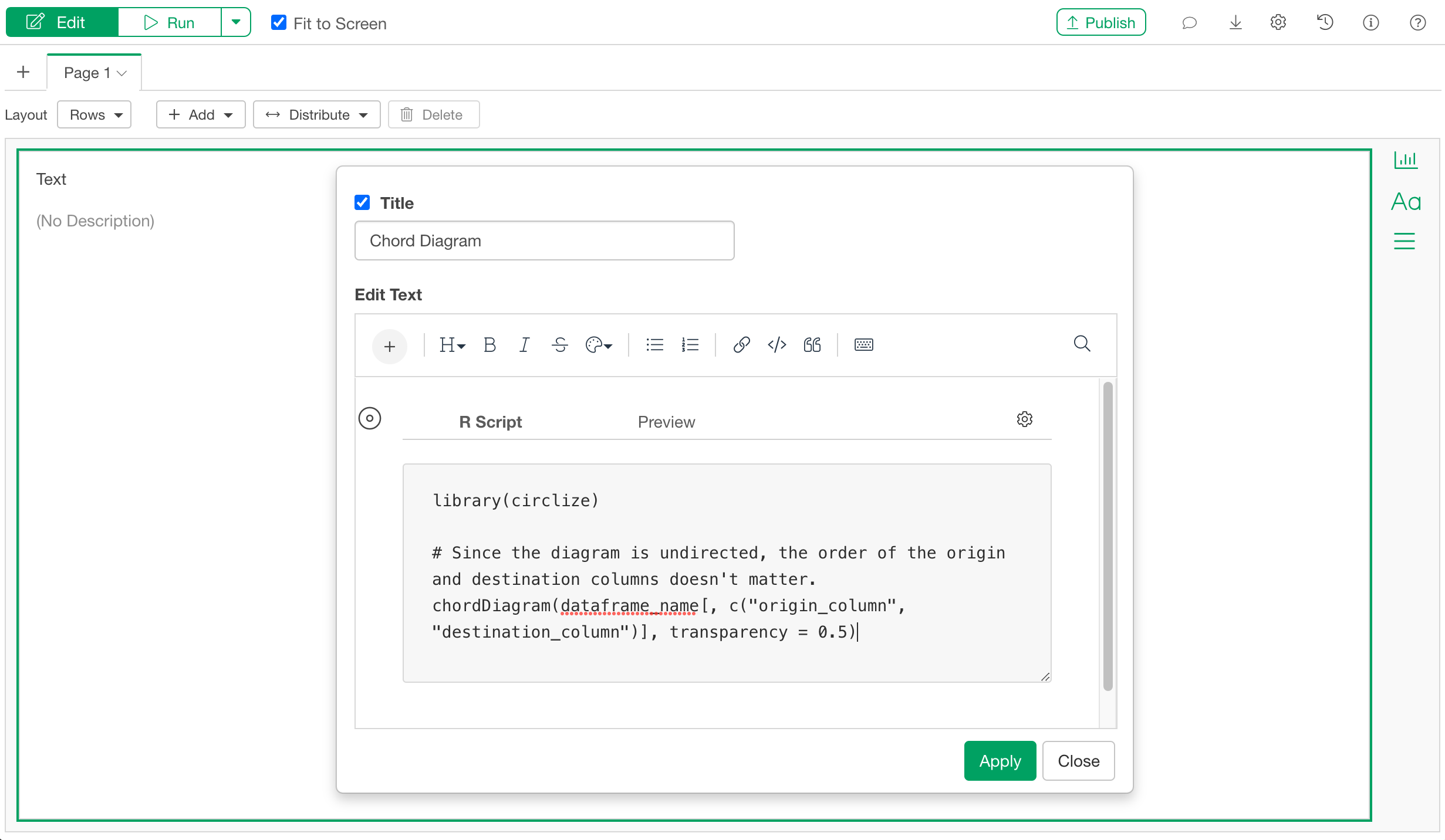This screenshot has height=840, width=1445.
Task: Click the search magnifier in the editor
Action: (1082, 344)
